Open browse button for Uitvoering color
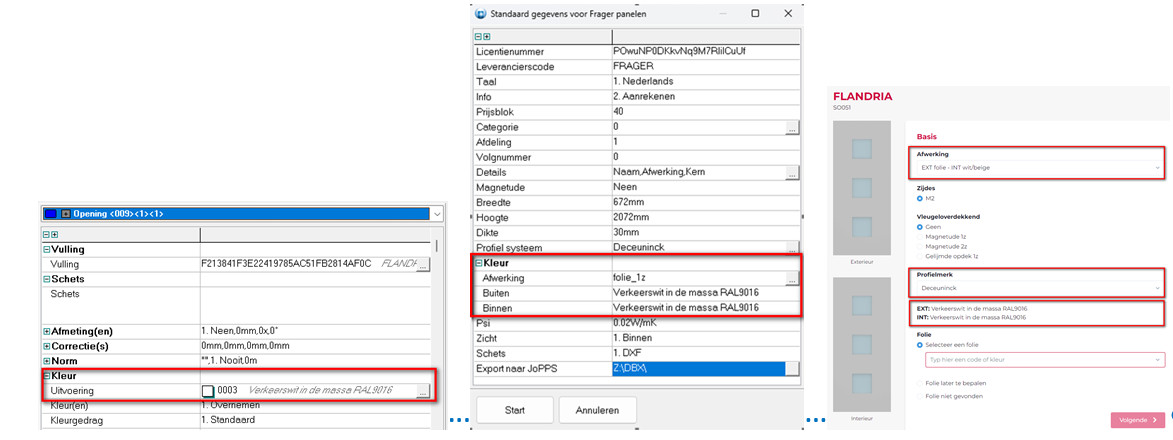This screenshot has width=1173, height=440. click(423, 391)
